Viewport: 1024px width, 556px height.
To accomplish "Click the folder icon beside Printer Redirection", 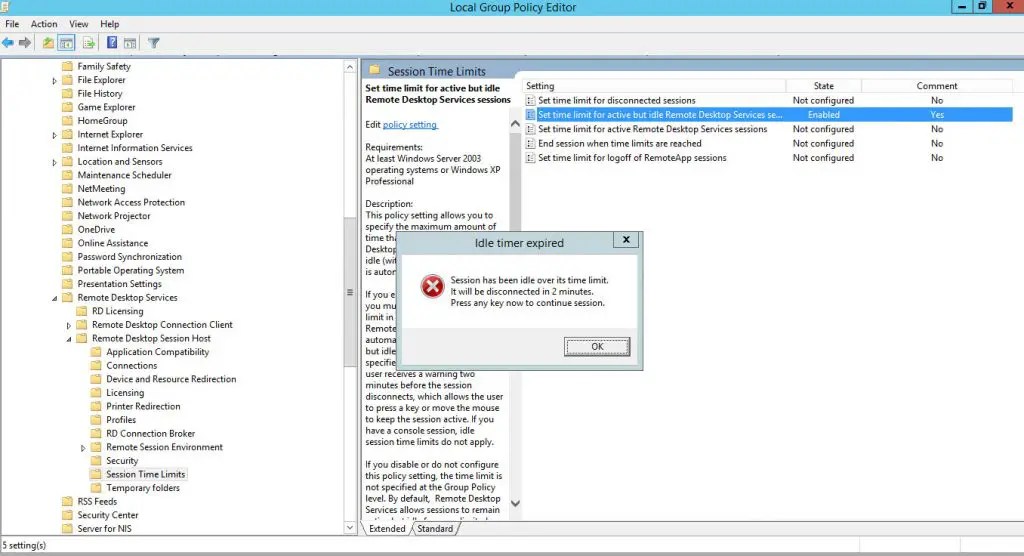I will tap(96, 406).
